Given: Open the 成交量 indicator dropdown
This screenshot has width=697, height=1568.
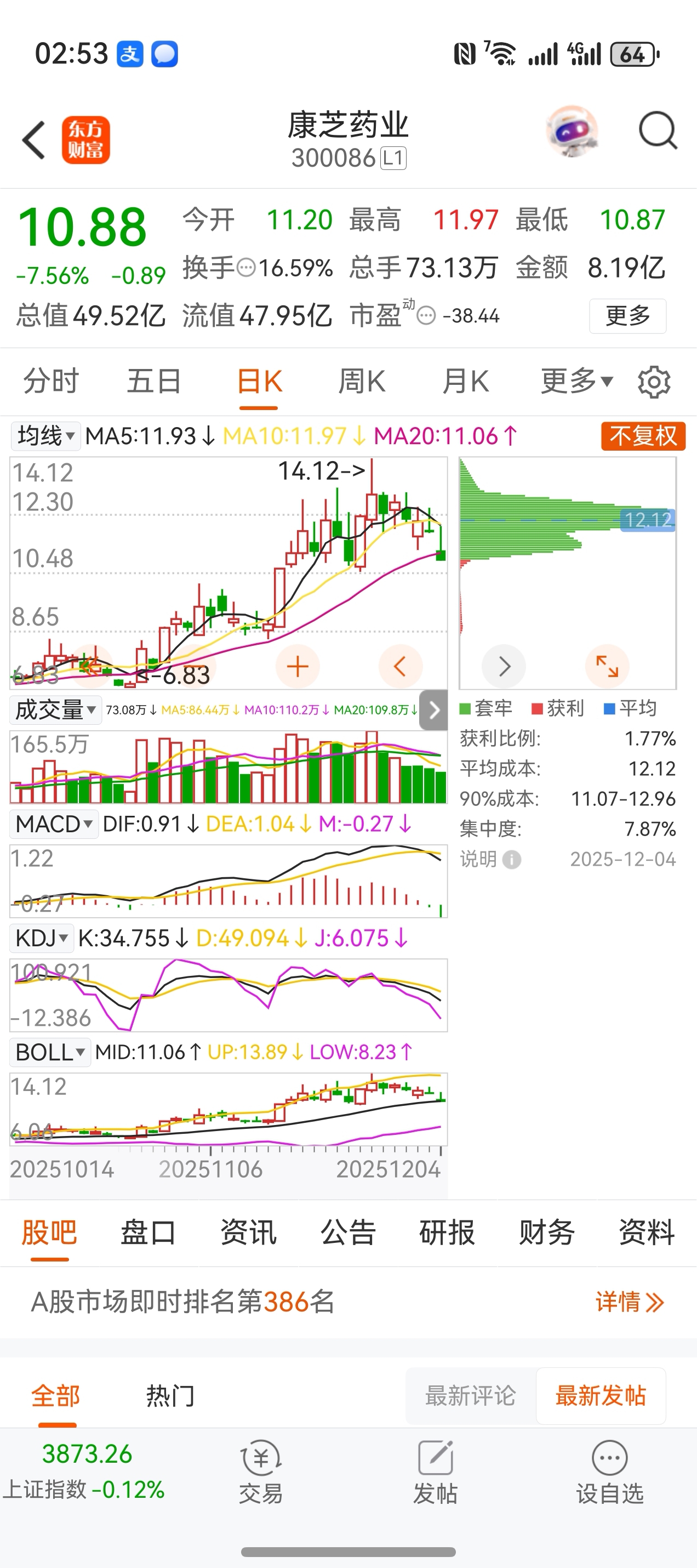Looking at the screenshot, I should (56, 710).
